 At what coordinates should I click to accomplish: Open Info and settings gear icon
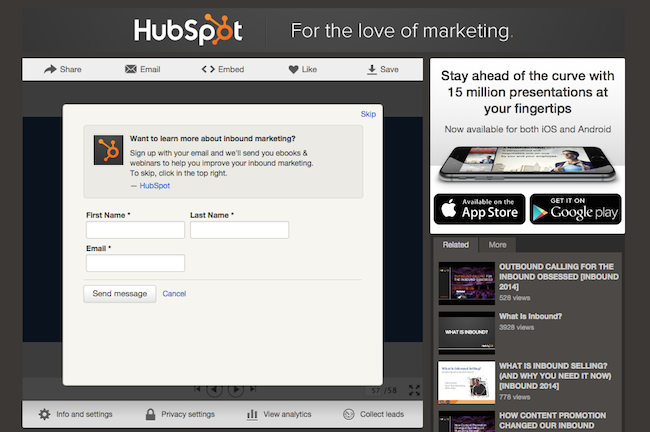[44, 414]
